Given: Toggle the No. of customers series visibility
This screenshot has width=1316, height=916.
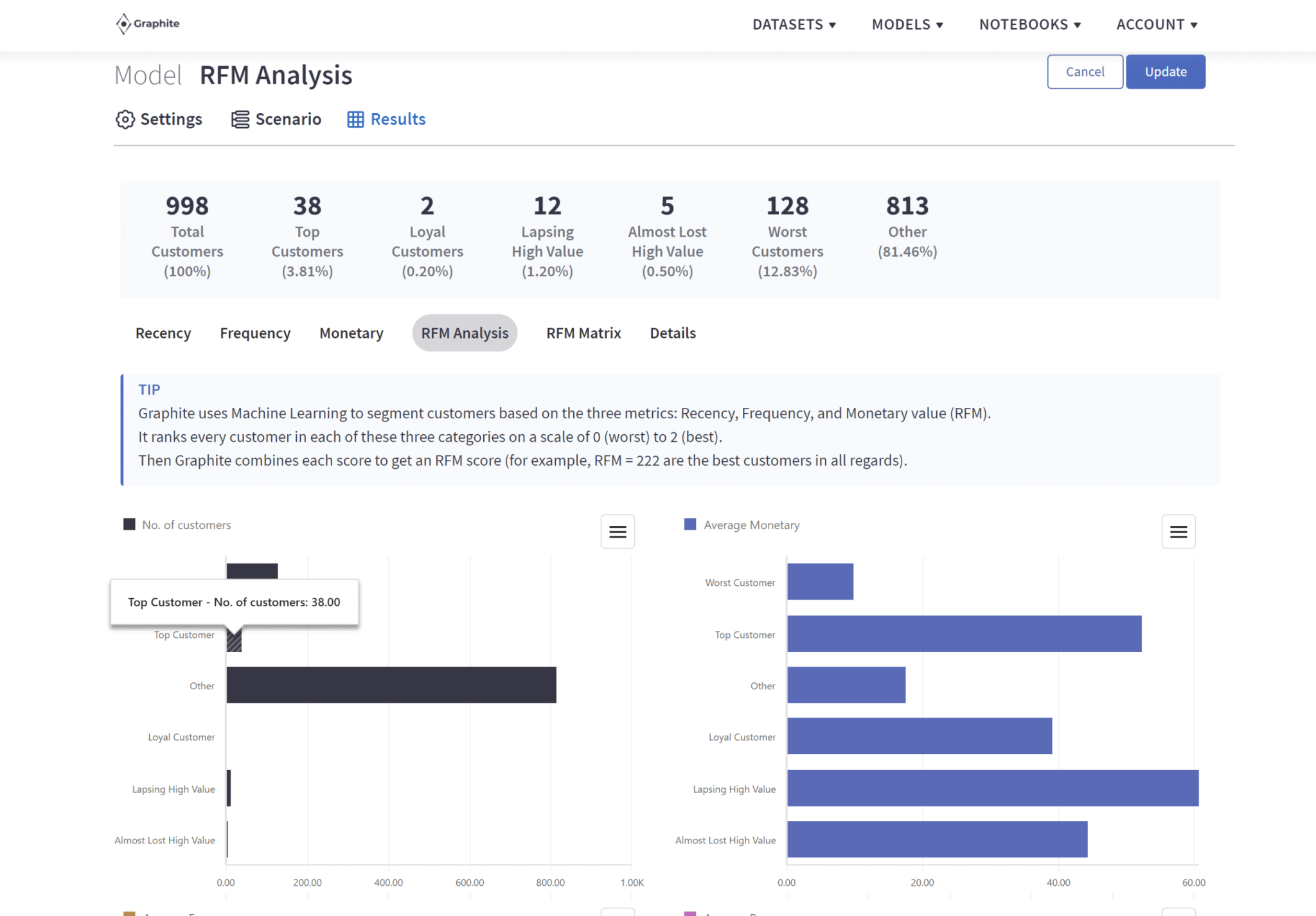Looking at the screenshot, I should [x=186, y=524].
